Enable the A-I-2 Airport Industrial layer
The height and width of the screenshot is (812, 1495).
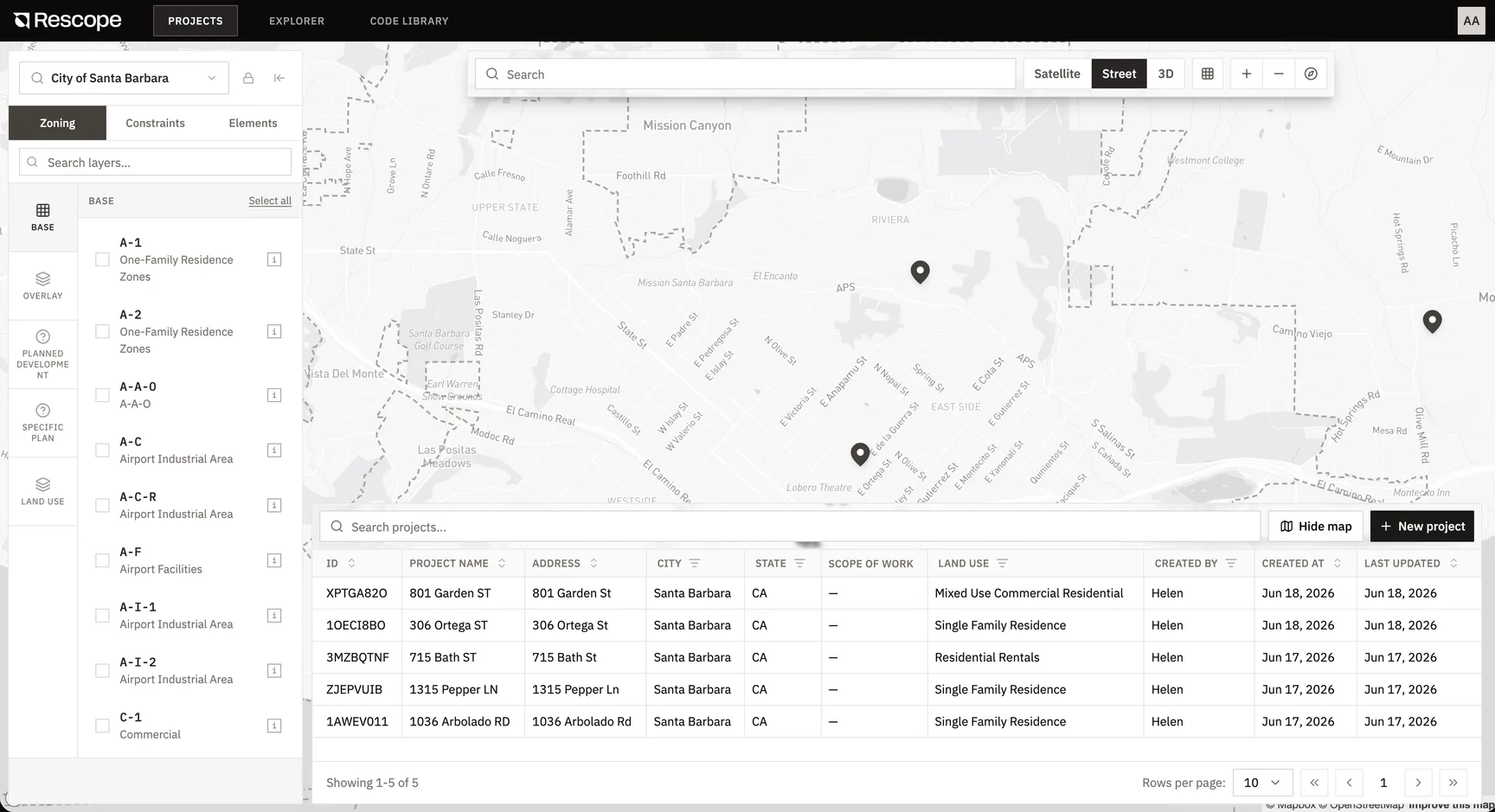pos(102,670)
